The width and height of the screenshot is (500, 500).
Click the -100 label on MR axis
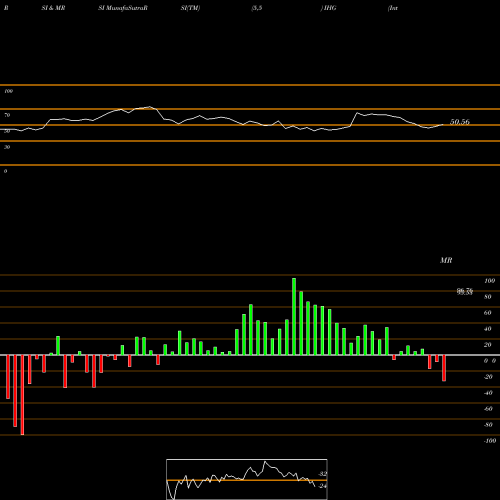click(x=490, y=441)
